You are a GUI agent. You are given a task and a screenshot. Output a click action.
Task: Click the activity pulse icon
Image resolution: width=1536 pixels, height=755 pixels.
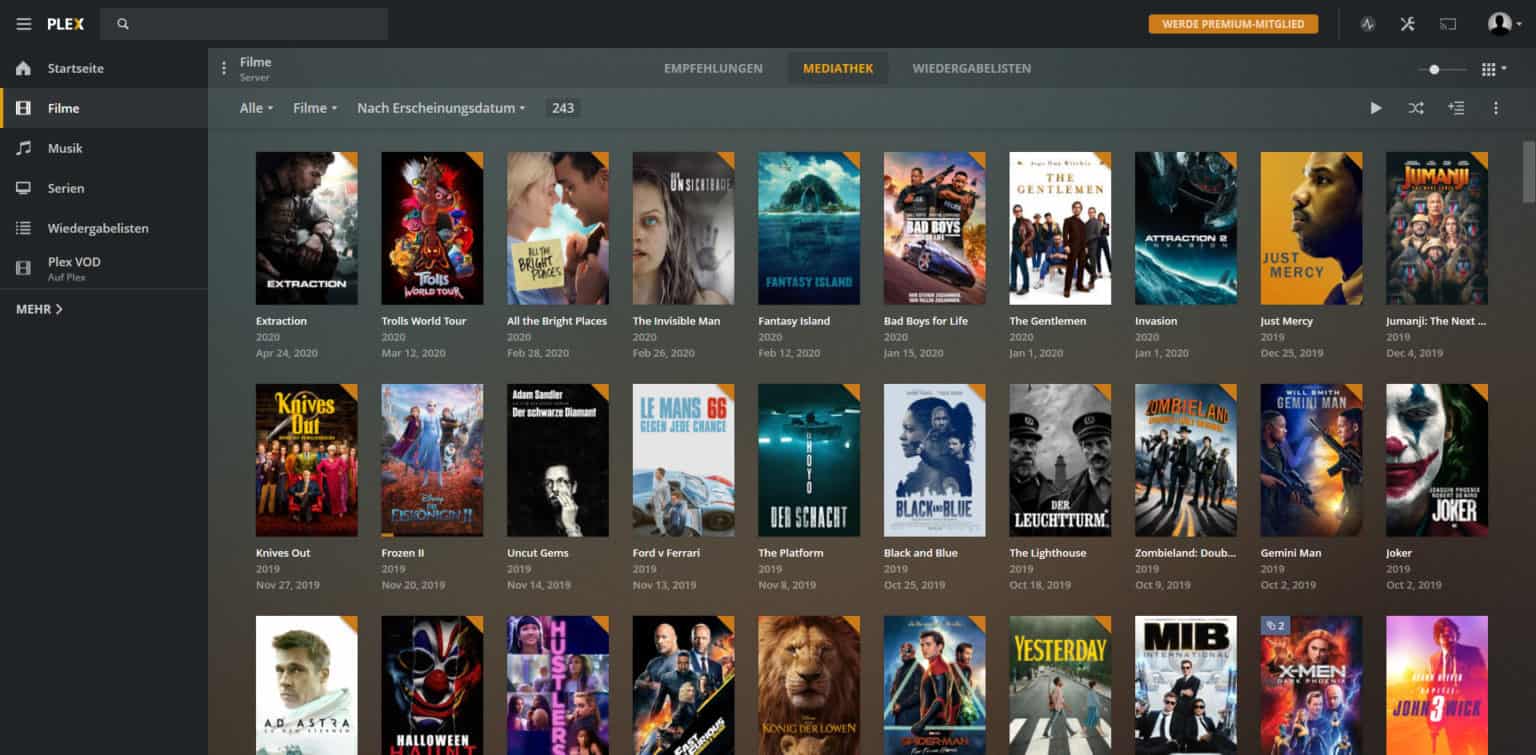[1369, 24]
